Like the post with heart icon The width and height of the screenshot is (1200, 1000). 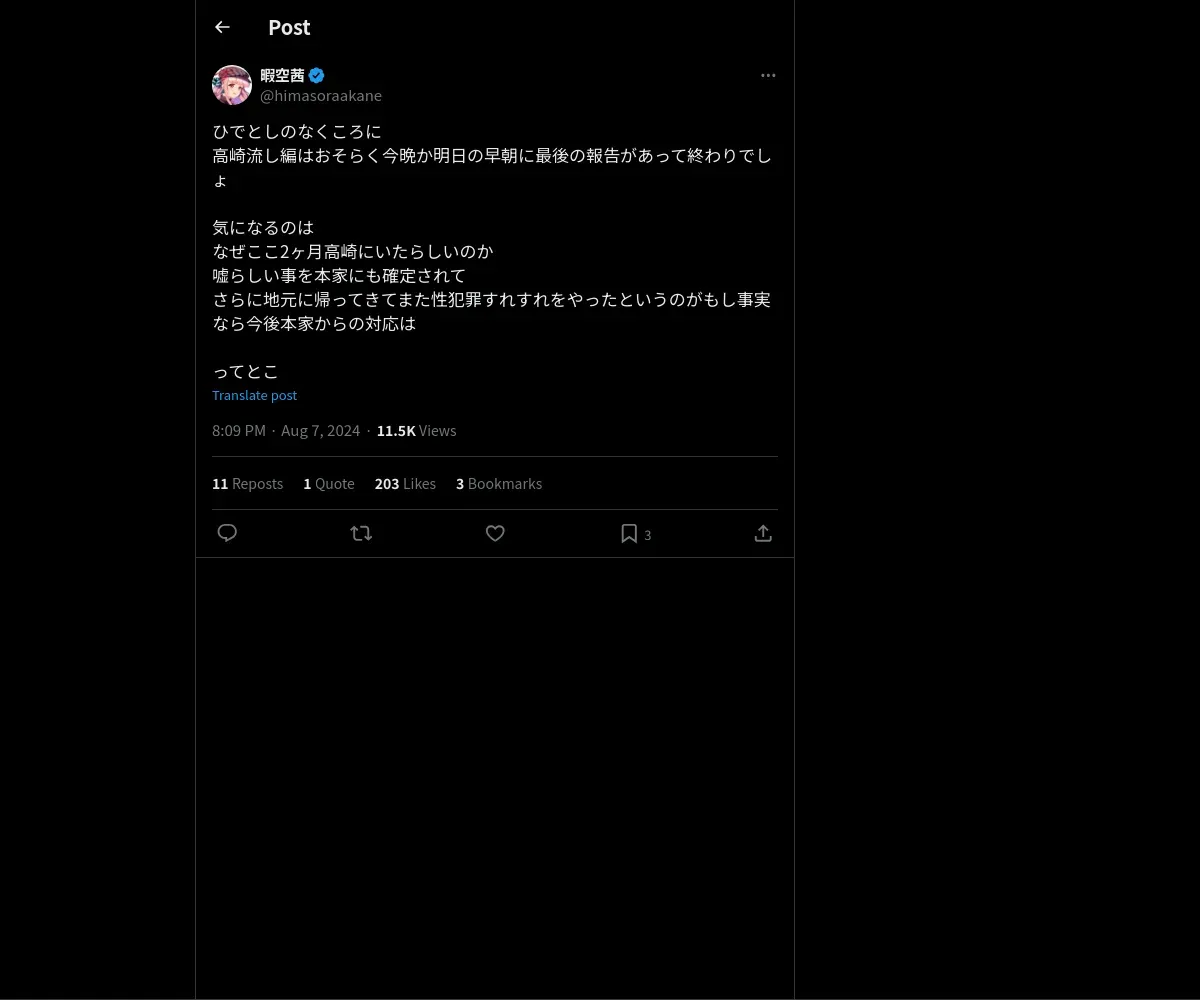coord(495,533)
